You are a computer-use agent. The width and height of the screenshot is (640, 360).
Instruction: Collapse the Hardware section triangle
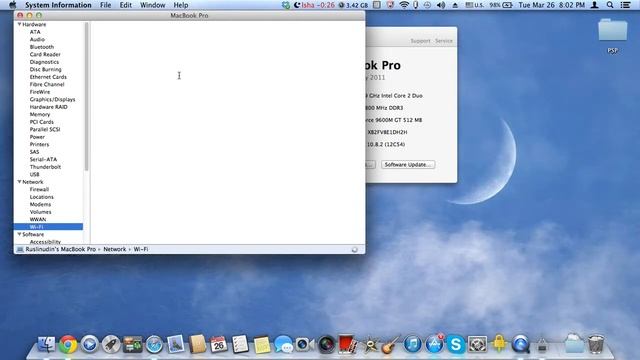click(19, 24)
